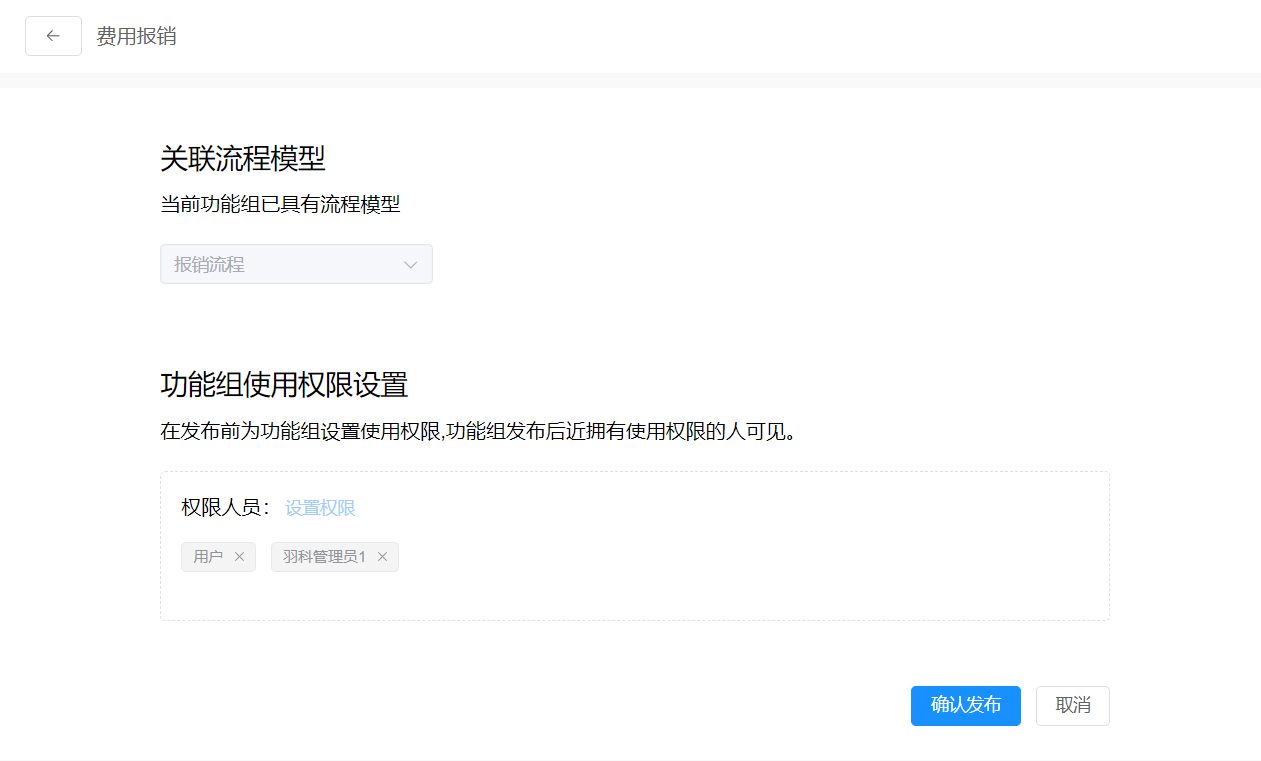This screenshot has width=1261, height=761.
Task: Open the 设置权限 link
Action: click(320, 508)
